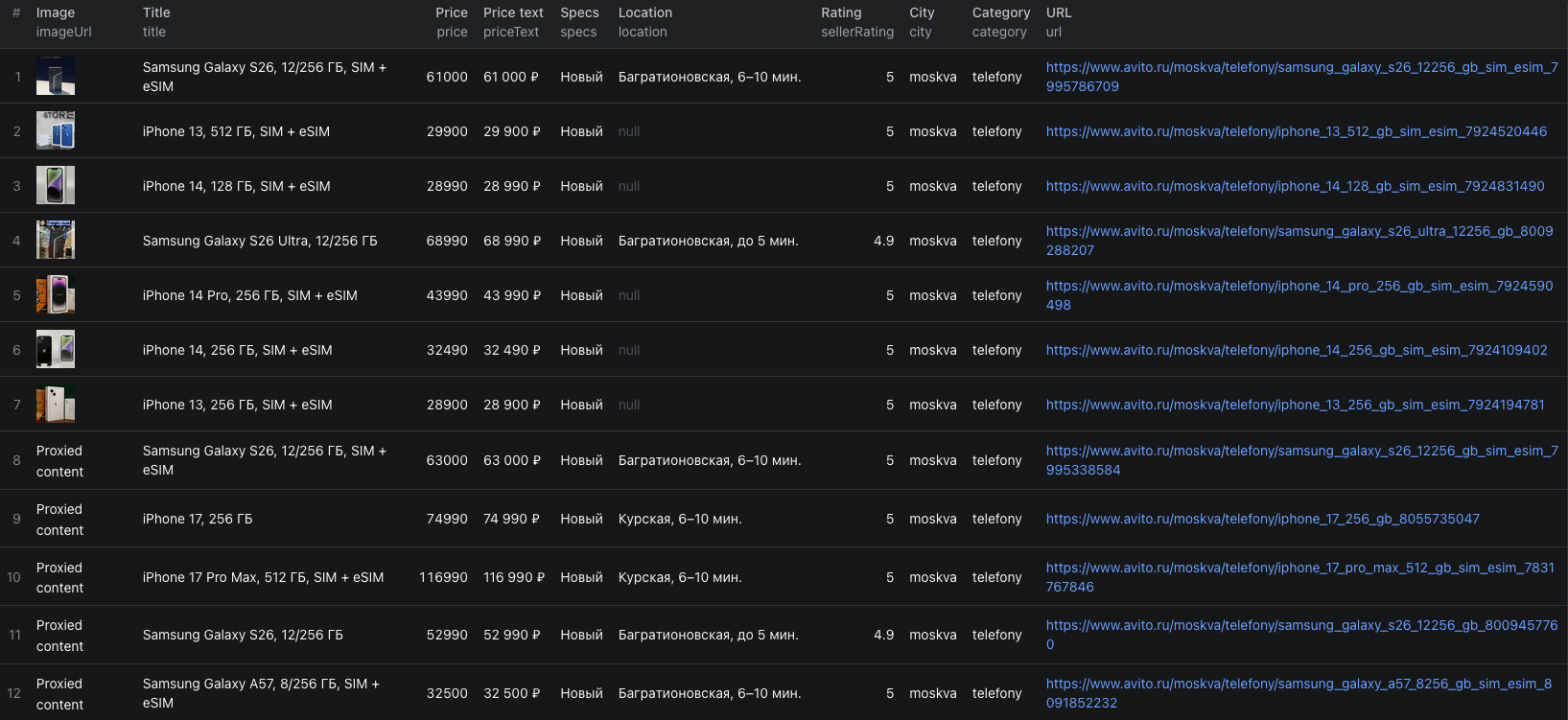Select category 'telefony' in row 3
Screen dimensions: 1568x720
coord(996,186)
